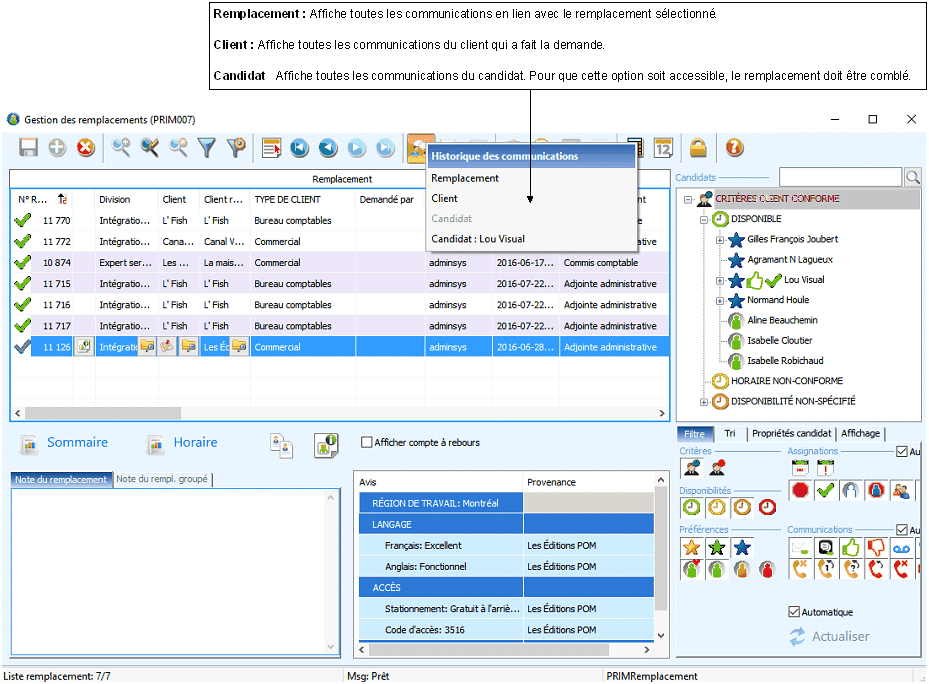Go to first record navigation arrow
The width and height of the screenshot is (929, 684).
coord(299,148)
